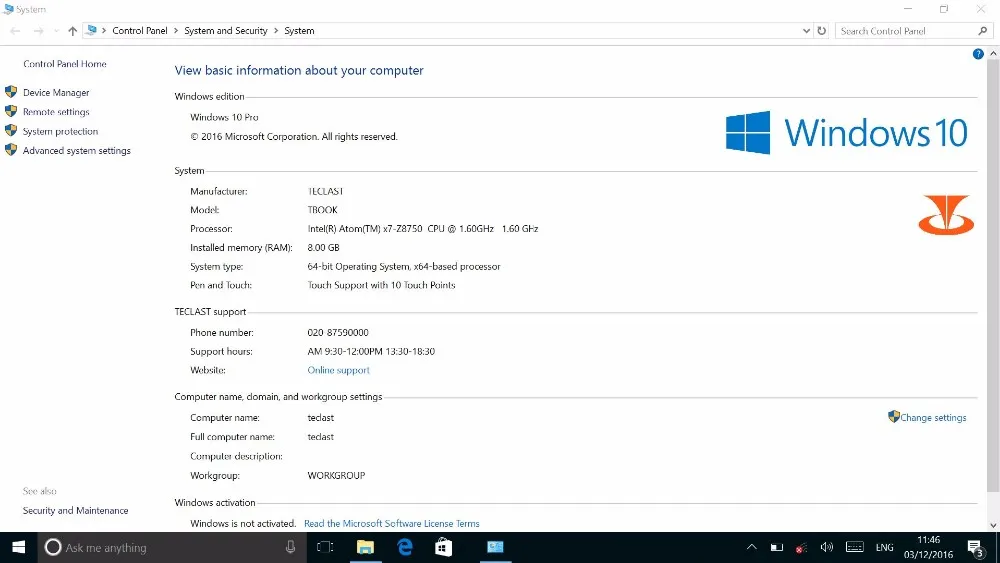
Task: Click the Advanced system settings shield icon
Action: tap(11, 150)
